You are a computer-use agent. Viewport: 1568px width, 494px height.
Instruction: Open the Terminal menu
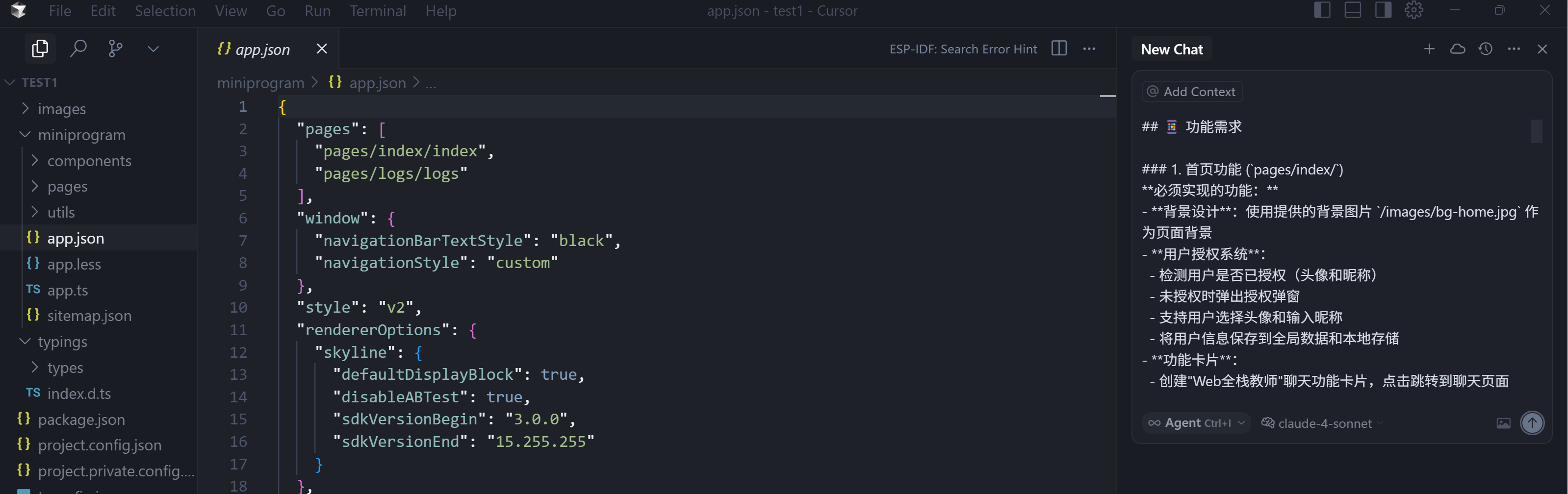click(x=377, y=11)
